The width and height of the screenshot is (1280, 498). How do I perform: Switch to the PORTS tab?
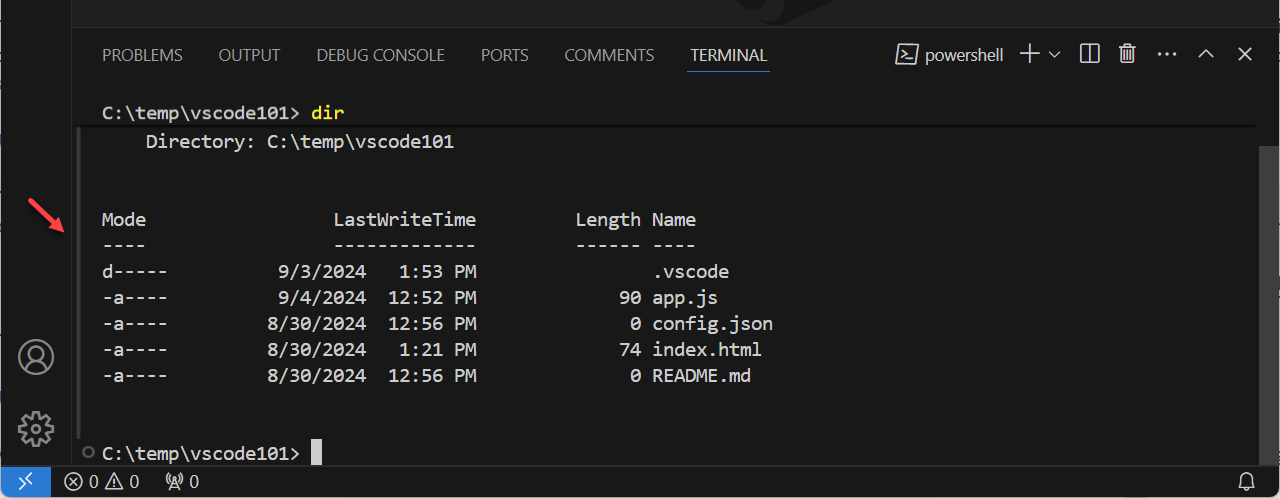point(504,55)
